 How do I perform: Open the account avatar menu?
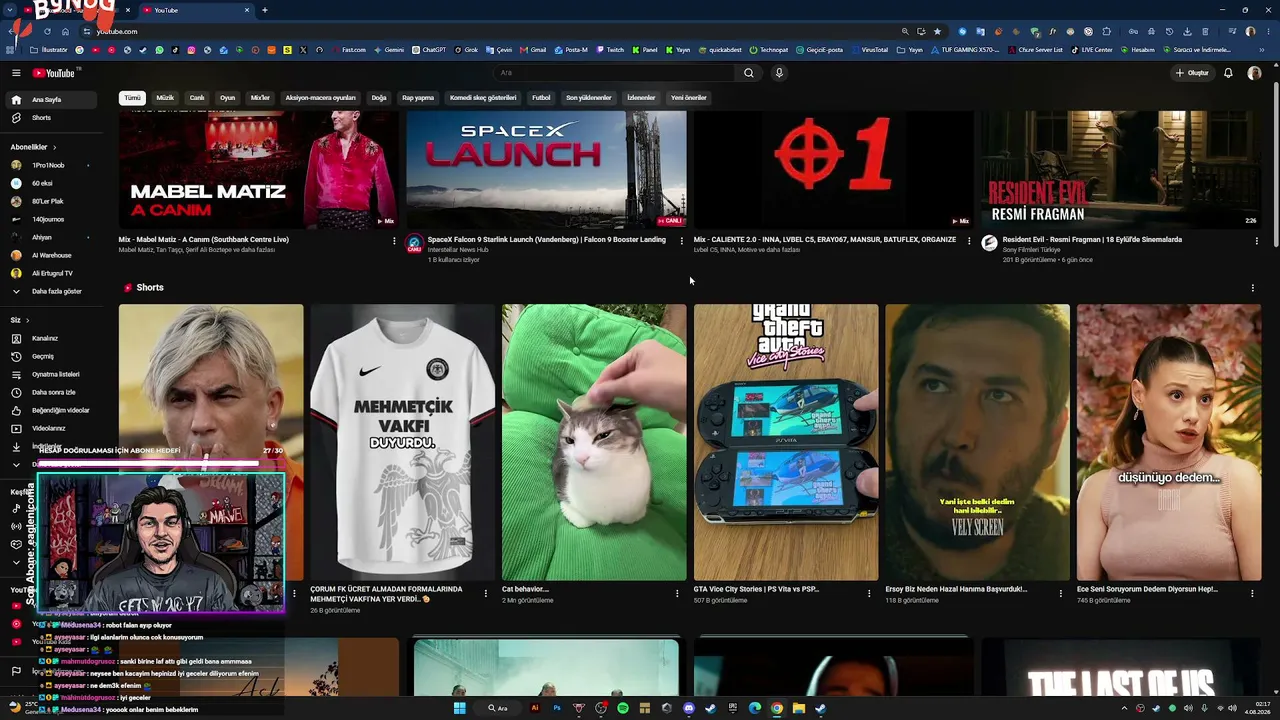(x=1254, y=73)
